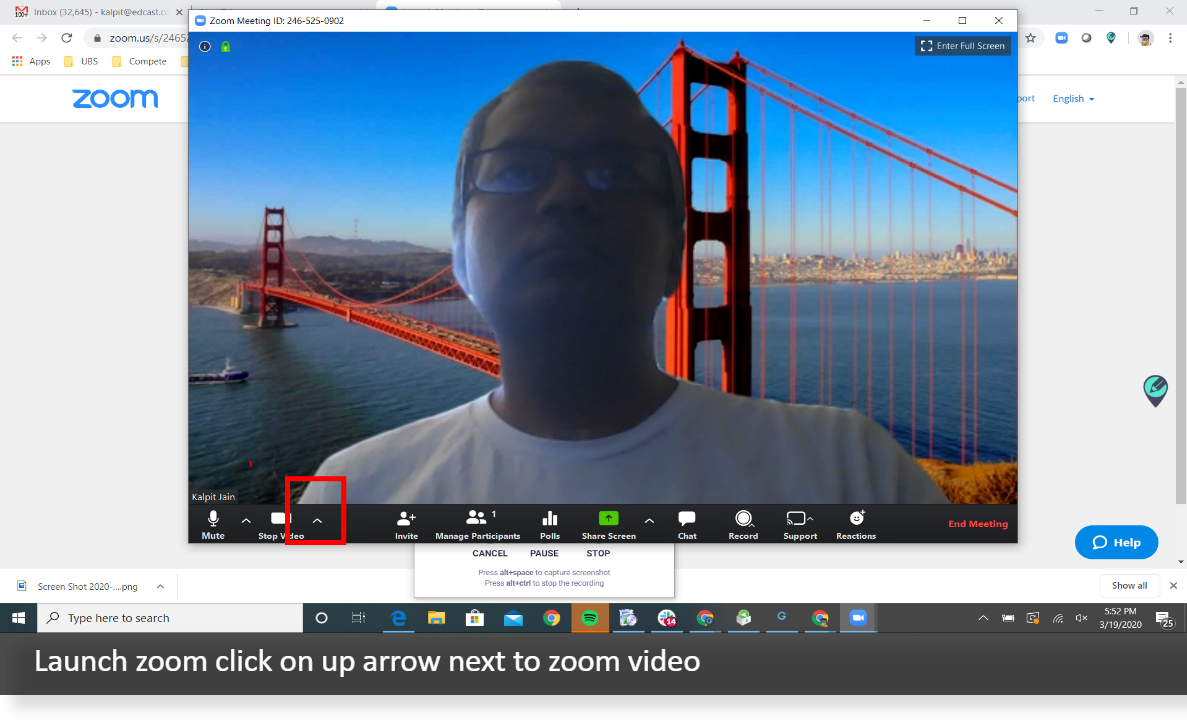This screenshot has width=1187, height=720.
Task: Open the Apps bookmarks shortcut
Action: click(x=31, y=61)
